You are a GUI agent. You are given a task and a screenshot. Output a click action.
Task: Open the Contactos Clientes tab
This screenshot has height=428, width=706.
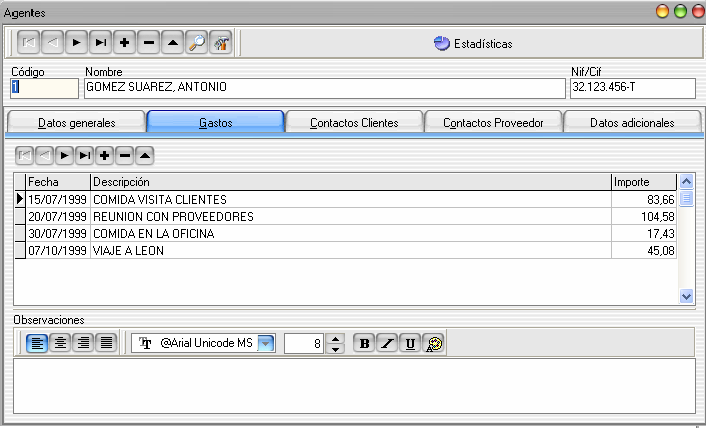pos(354,123)
